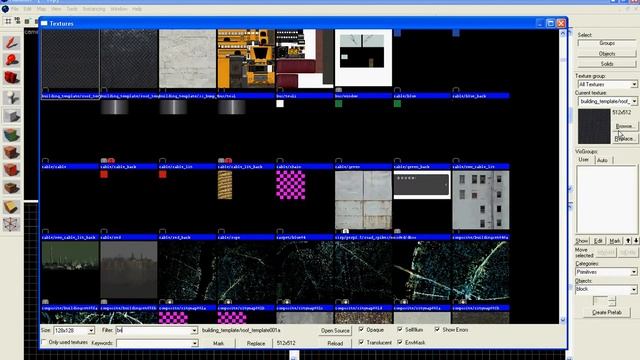Click the Select Objects button
The width and height of the screenshot is (640, 360).
tap(607, 53)
